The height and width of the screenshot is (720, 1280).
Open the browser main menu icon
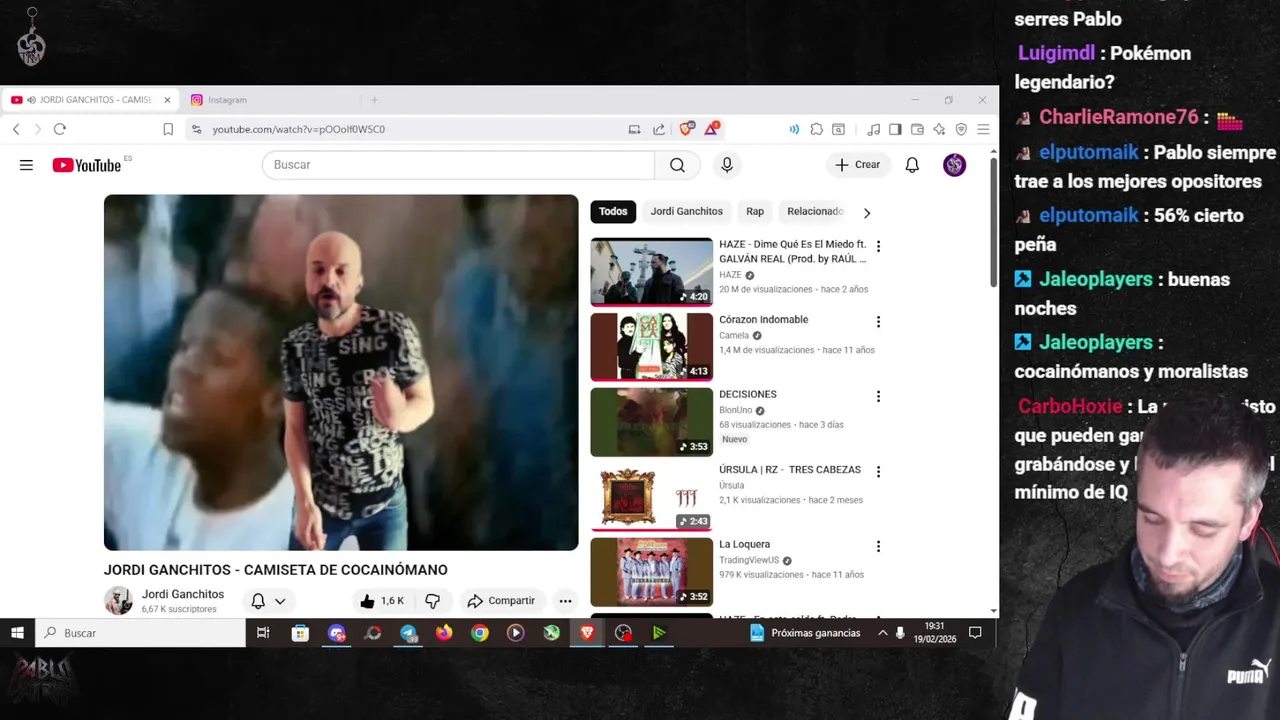tap(983, 129)
